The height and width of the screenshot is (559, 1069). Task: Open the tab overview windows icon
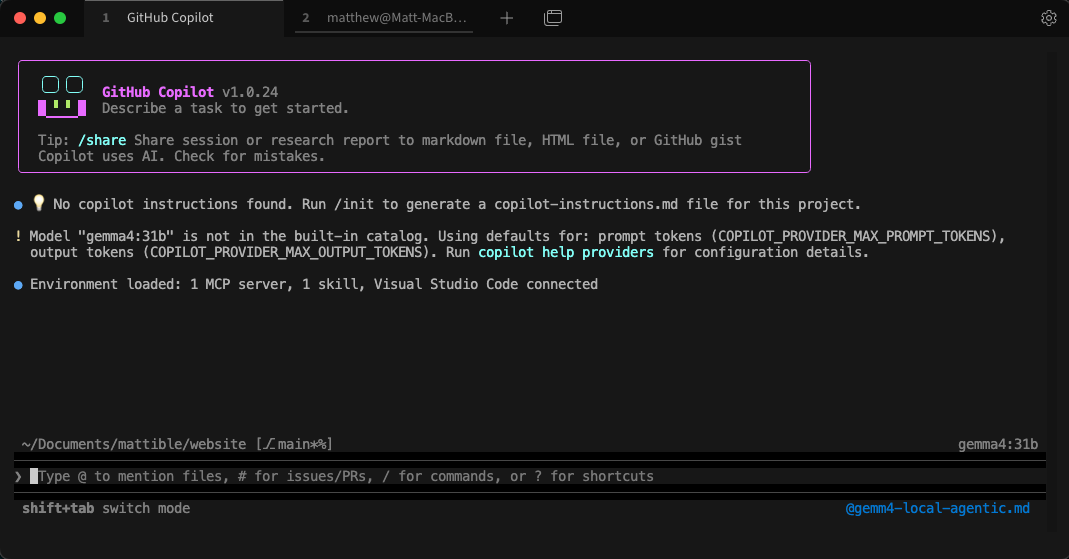pos(553,18)
